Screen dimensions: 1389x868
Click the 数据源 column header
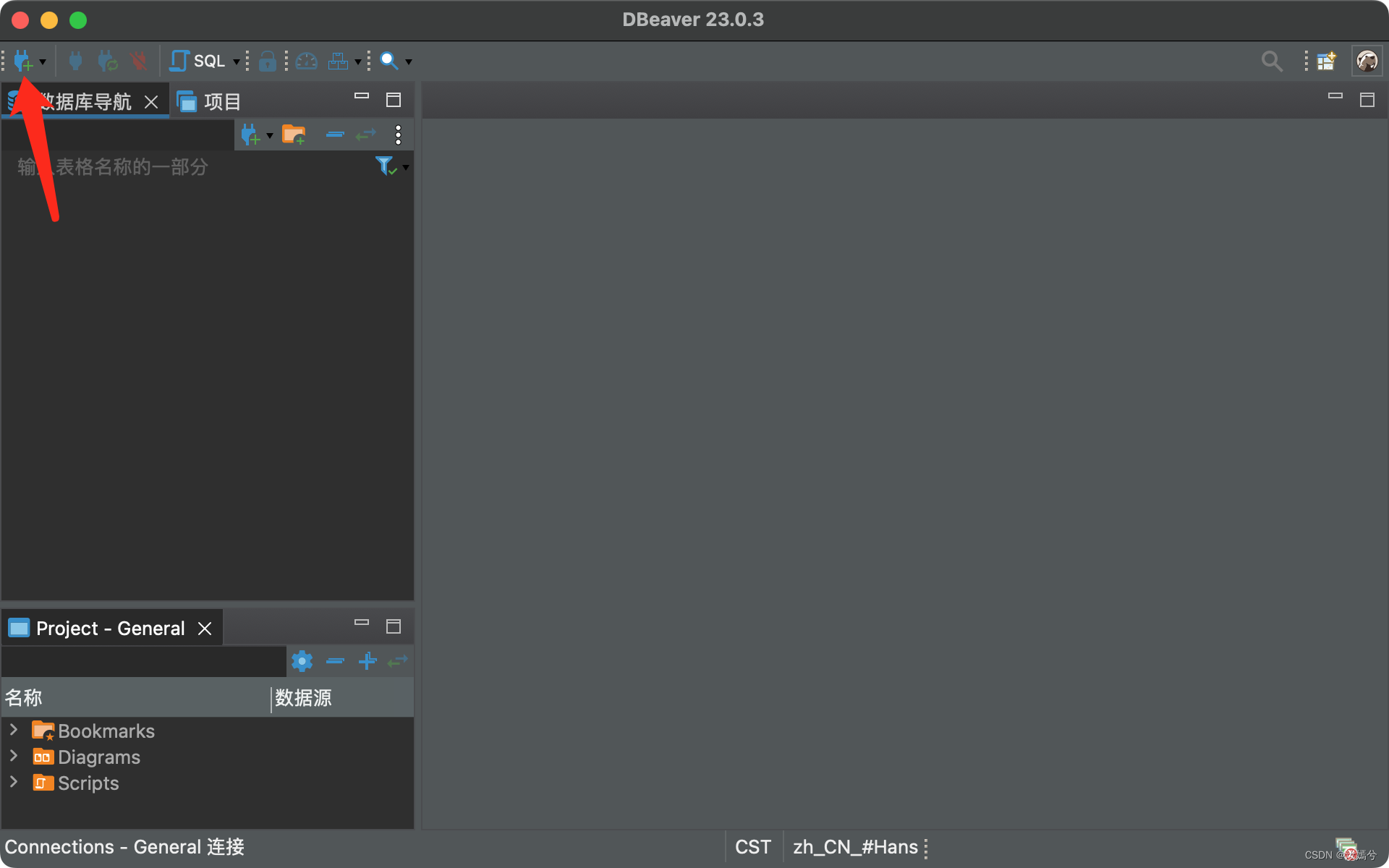(x=343, y=698)
